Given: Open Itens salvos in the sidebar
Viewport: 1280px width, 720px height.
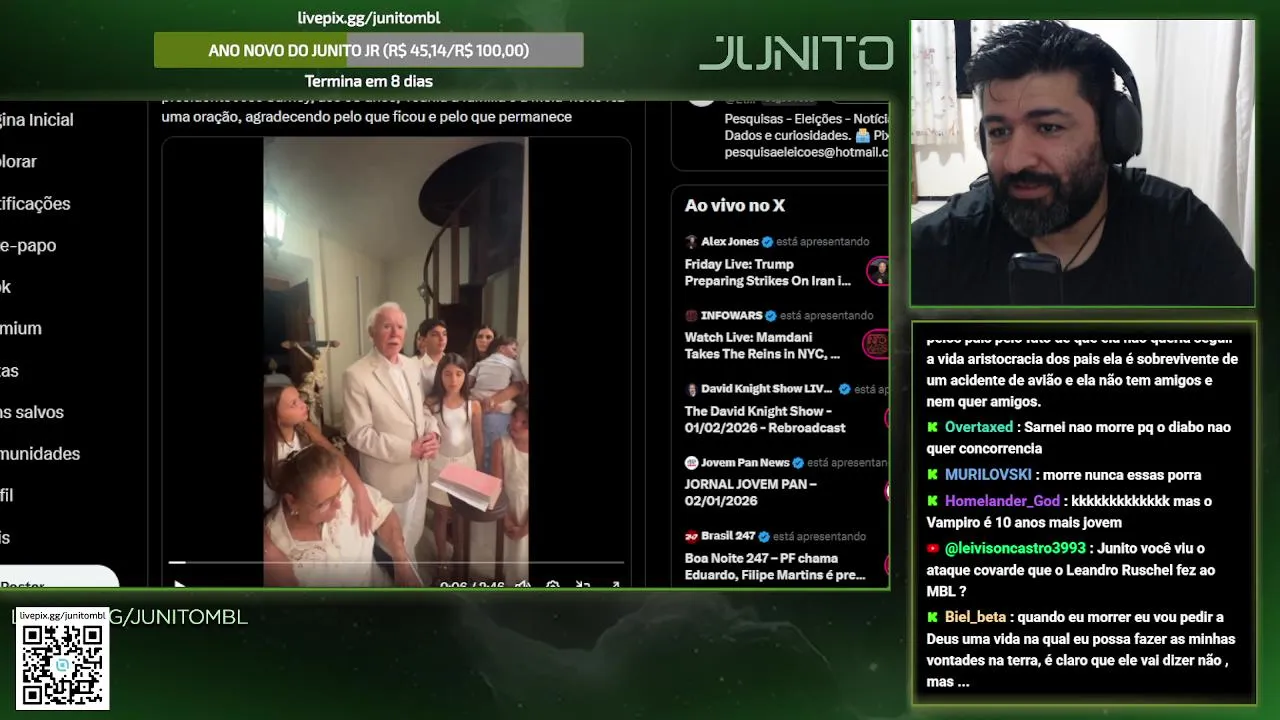Looking at the screenshot, I should coord(32,412).
